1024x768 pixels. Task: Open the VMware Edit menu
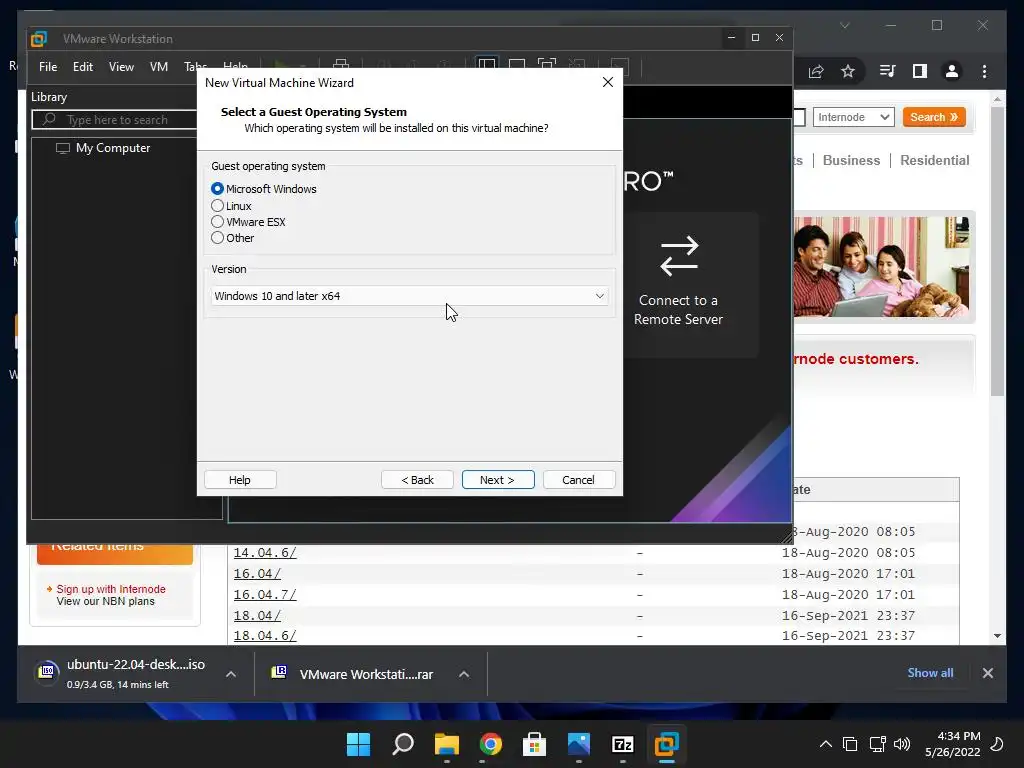(x=83, y=67)
